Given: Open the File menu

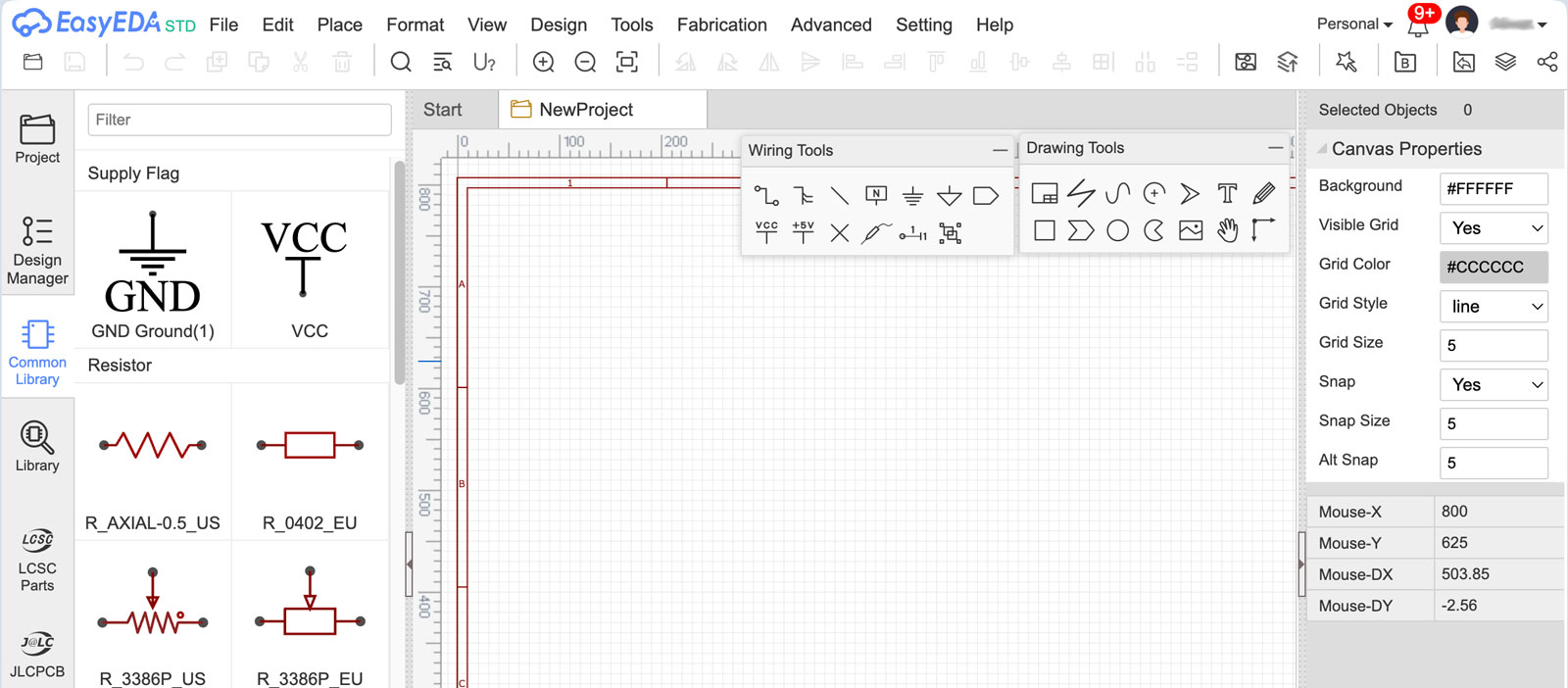Looking at the screenshot, I should coord(223,25).
